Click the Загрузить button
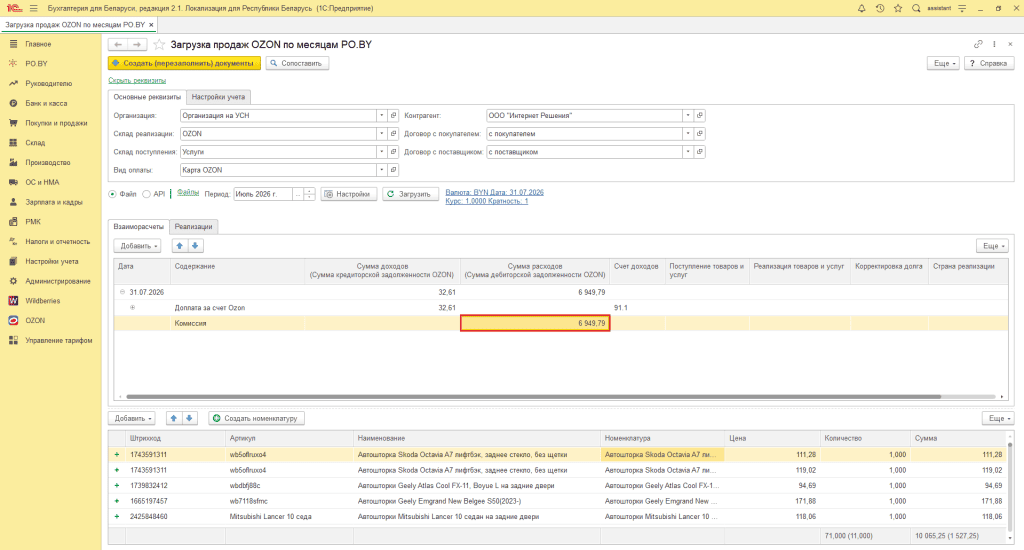This screenshot has width=1024, height=550. (x=410, y=194)
